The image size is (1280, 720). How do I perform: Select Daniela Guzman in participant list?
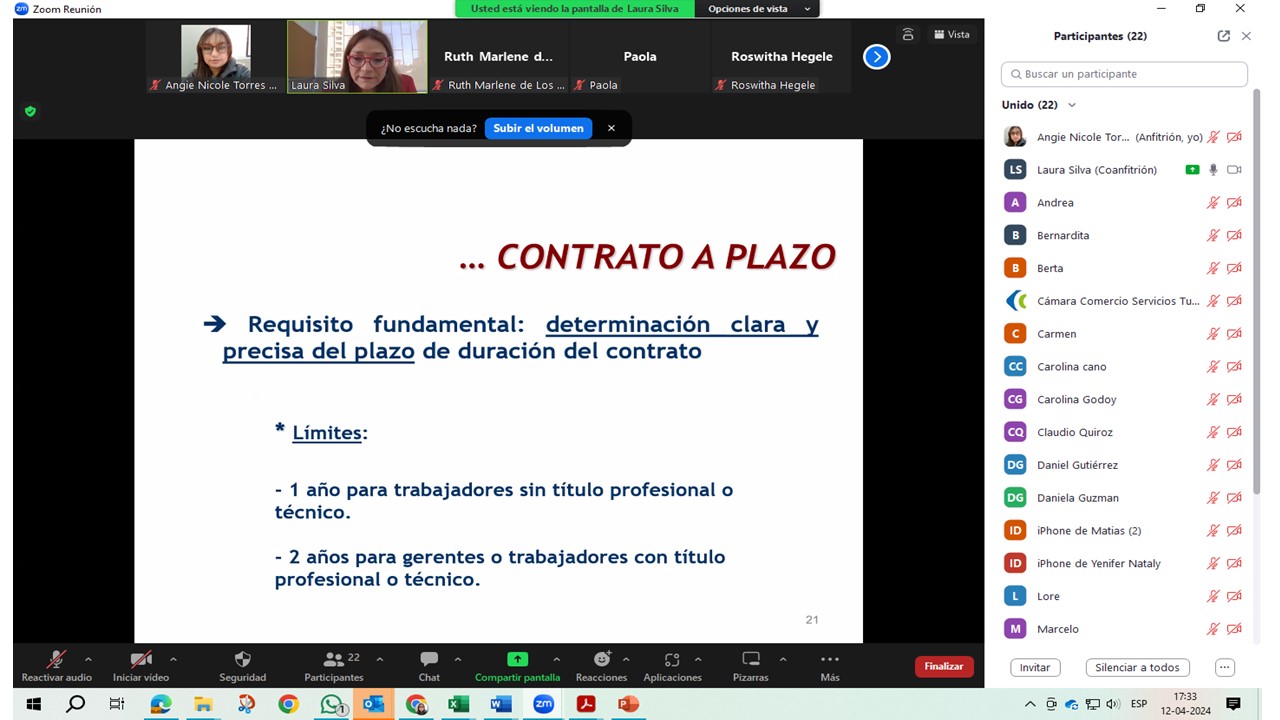tap(1125, 498)
